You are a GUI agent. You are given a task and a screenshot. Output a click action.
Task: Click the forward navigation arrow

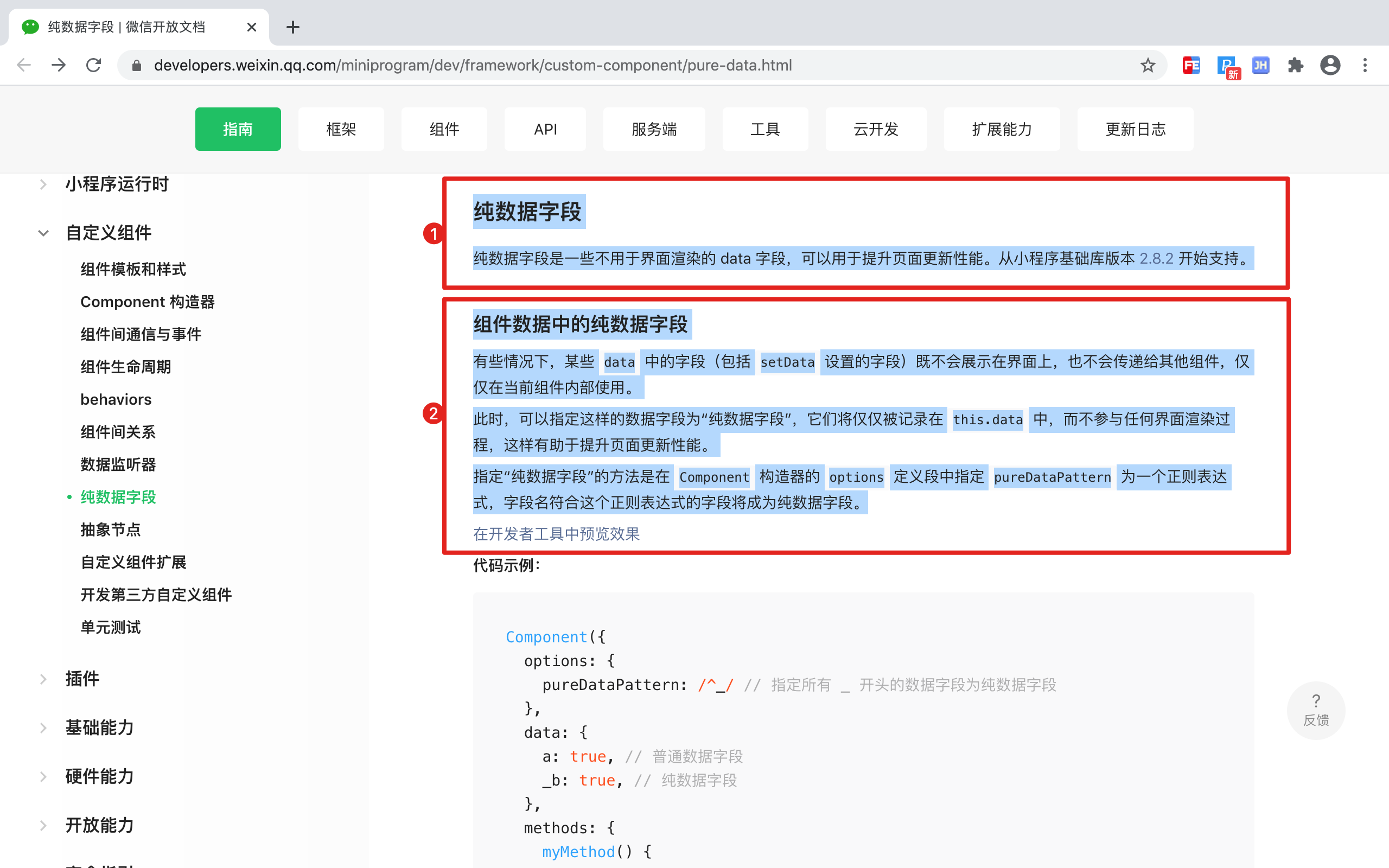coord(59,66)
